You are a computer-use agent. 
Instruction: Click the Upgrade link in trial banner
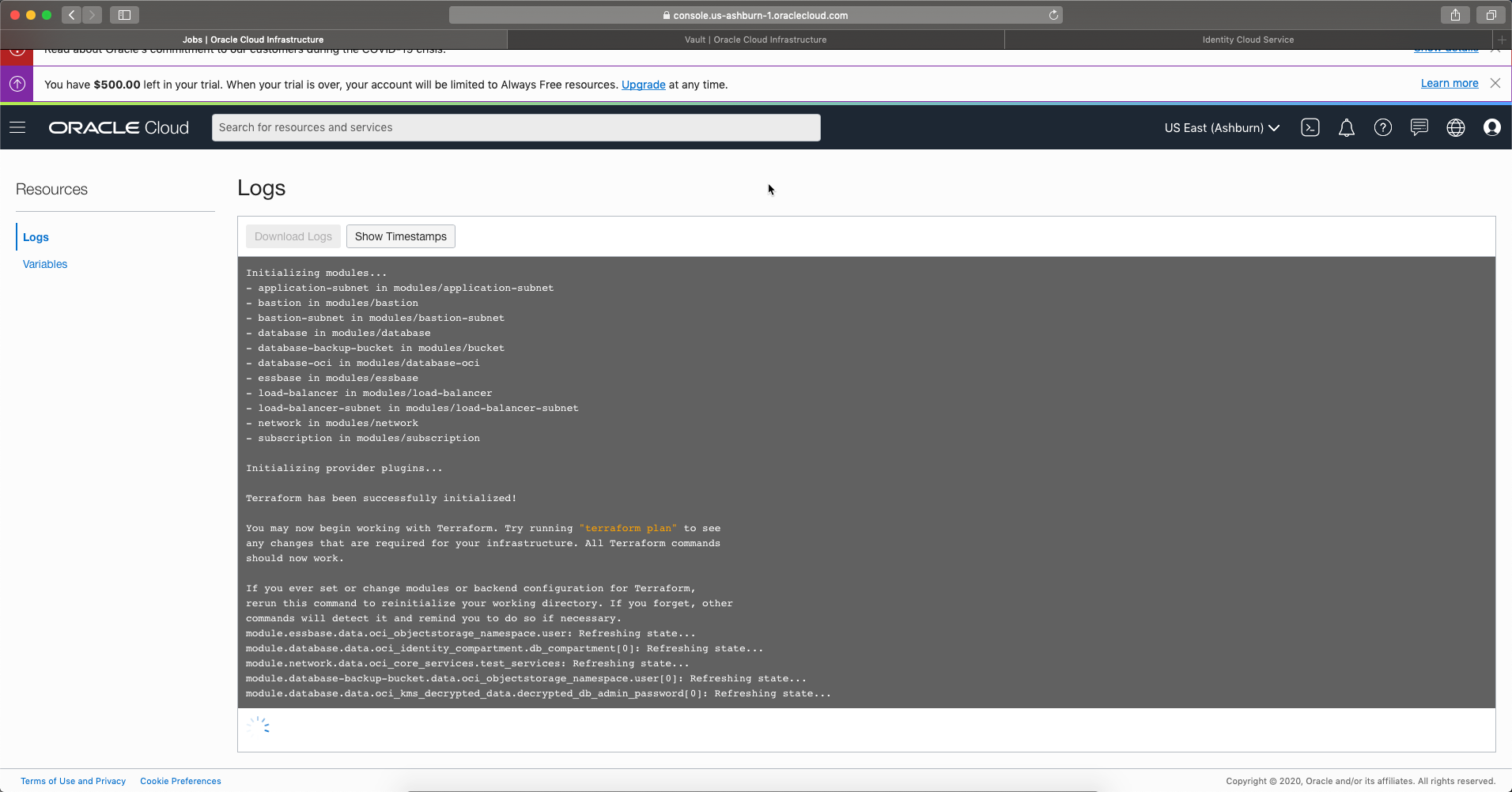(x=643, y=85)
